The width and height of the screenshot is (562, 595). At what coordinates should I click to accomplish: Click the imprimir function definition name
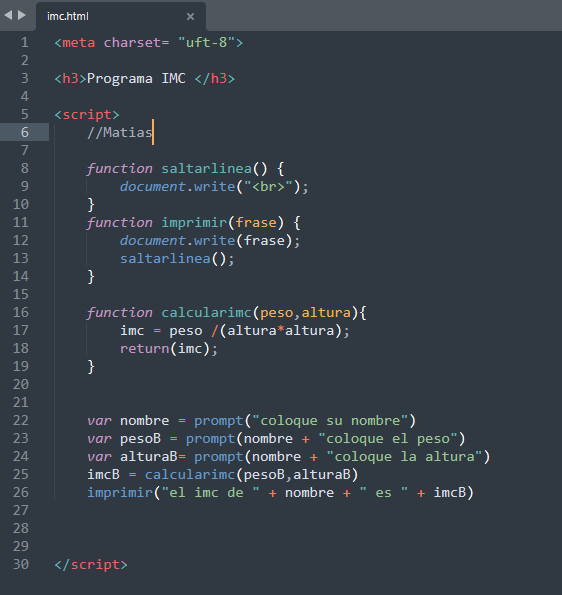(194, 222)
